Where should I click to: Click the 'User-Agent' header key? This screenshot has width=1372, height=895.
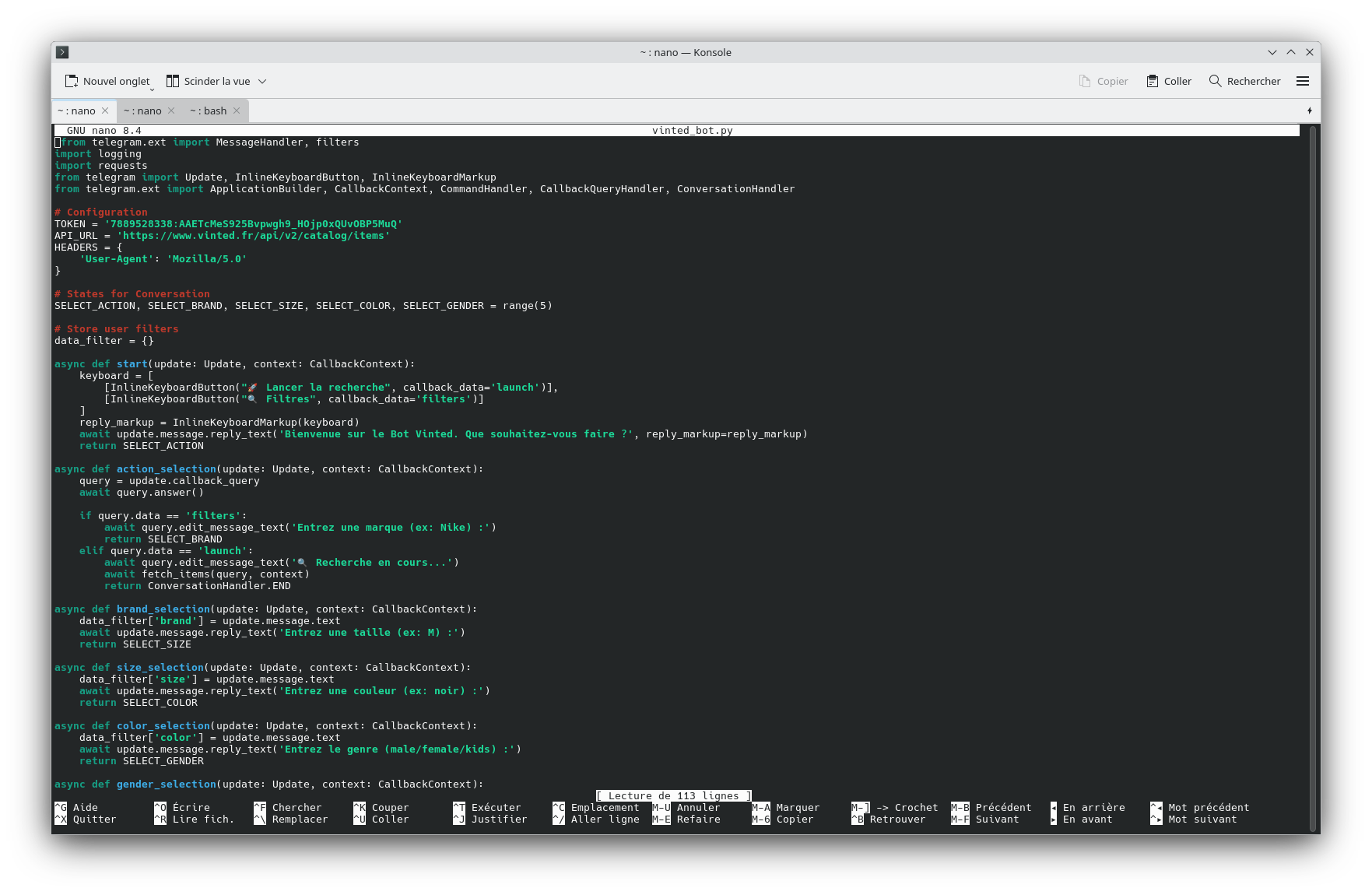tap(117, 259)
